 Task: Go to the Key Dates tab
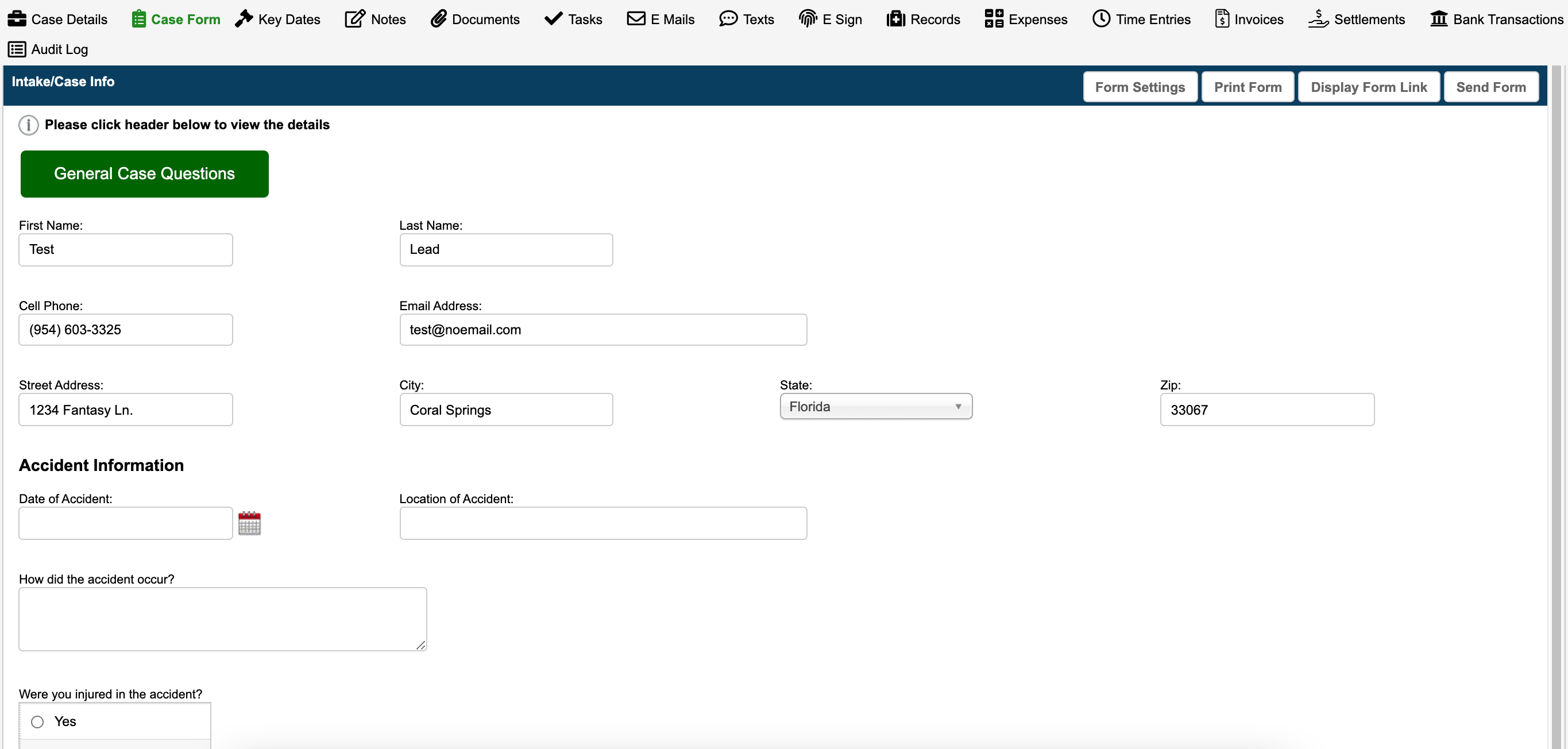[277, 19]
